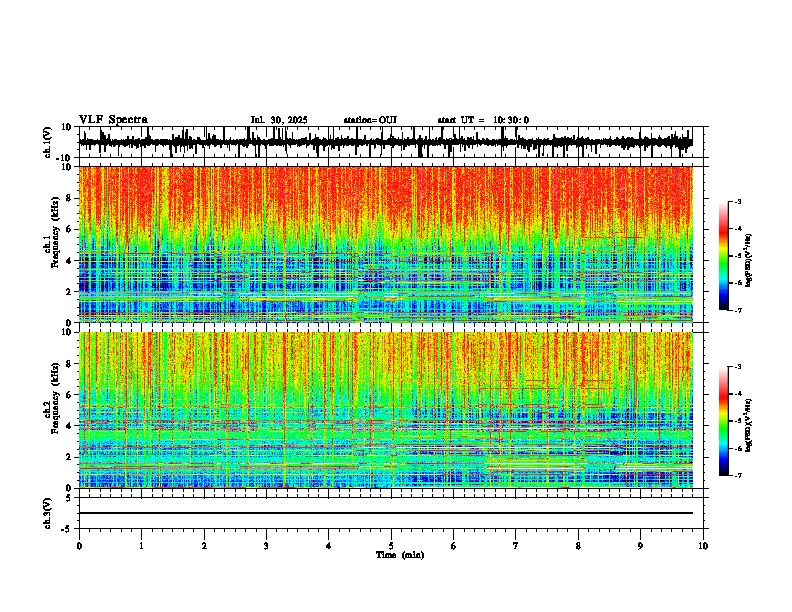The height and width of the screenshot is (612, 792).
Task: Click the "8" kHz tick on ch.2 frequency axis
Action: pyautogui.click(x=69, y=364)
